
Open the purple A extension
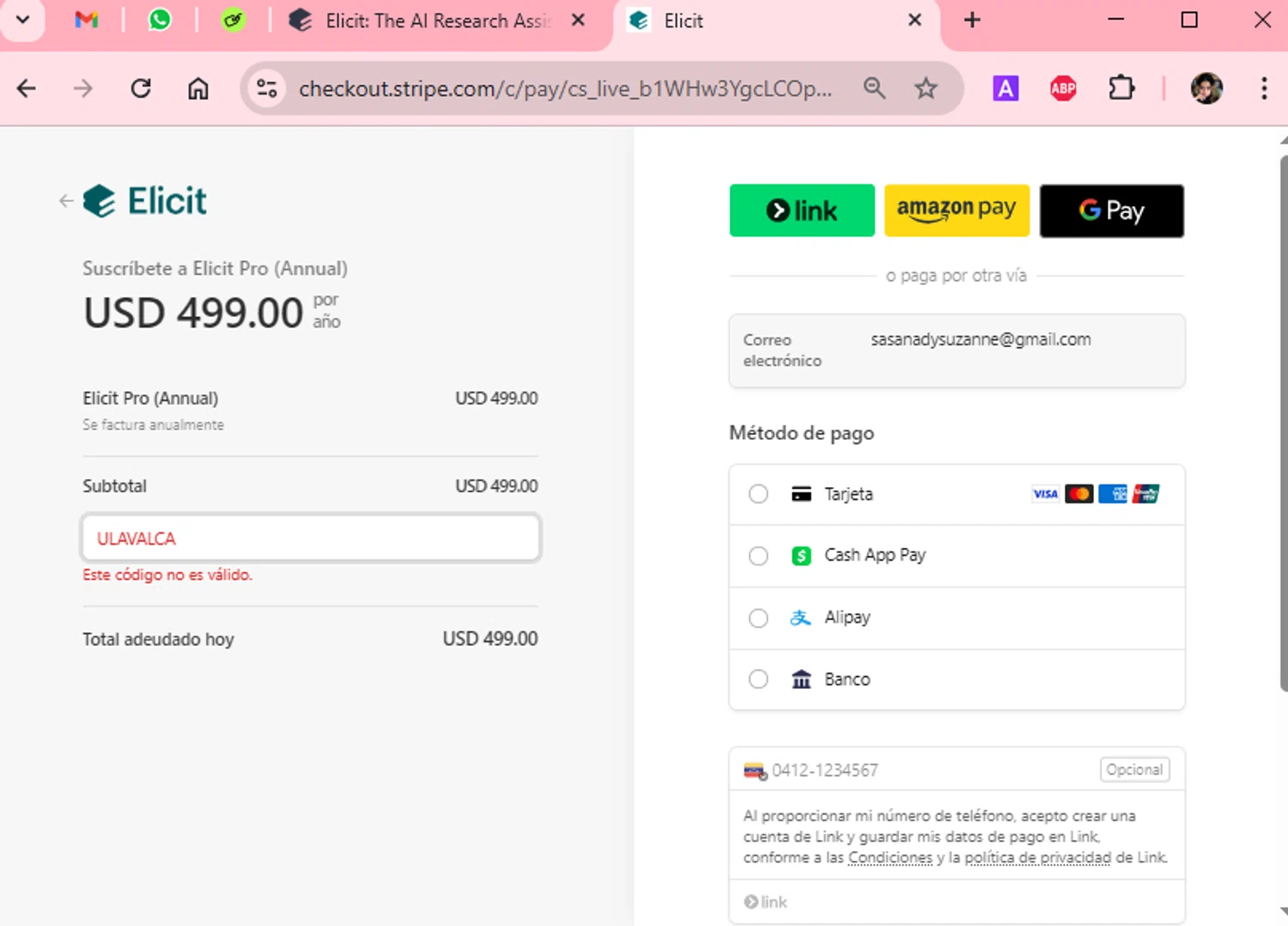tap(1005, 88)
